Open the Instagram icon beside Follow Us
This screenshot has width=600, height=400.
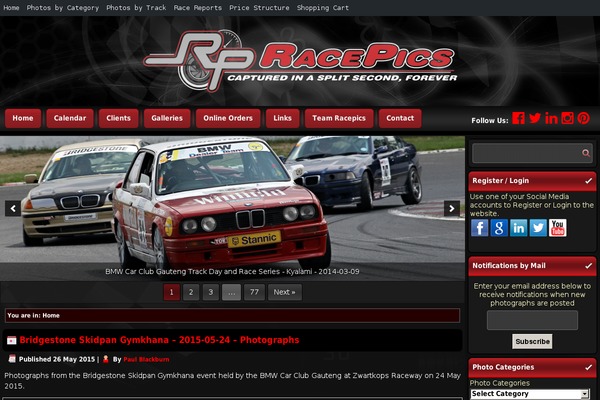tap(567, 118)
